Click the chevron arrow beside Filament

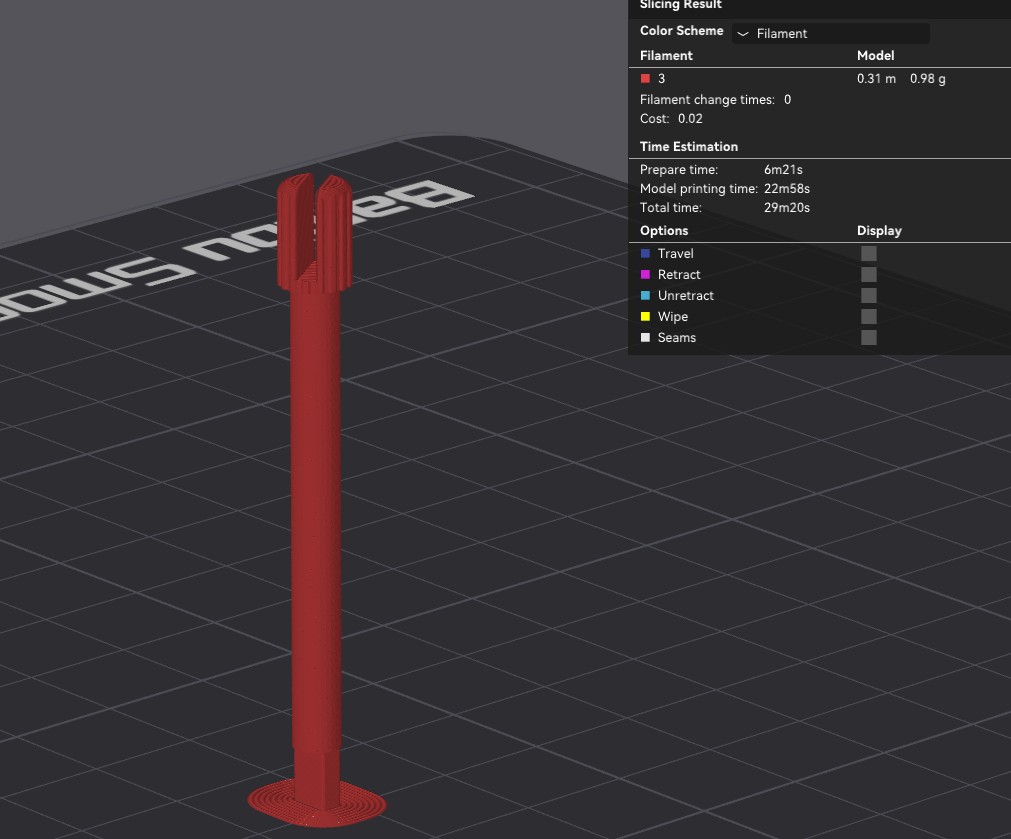pyautogui.click(x=743, y=34)
